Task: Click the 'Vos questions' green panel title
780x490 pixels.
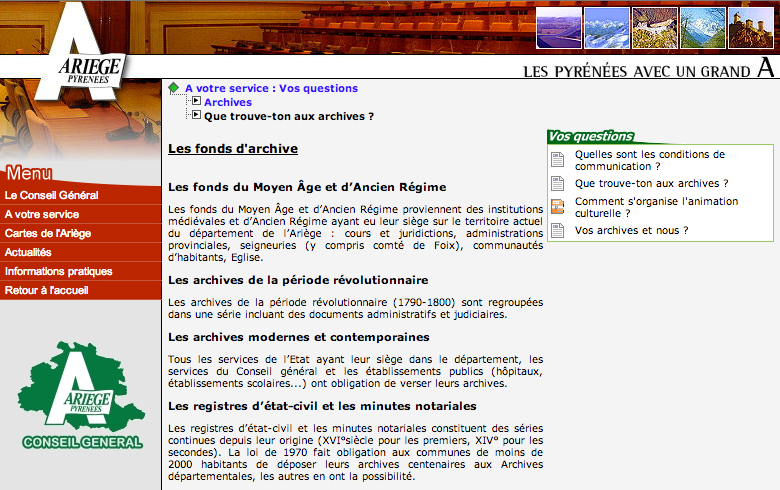Action: [x=590, y=136]
